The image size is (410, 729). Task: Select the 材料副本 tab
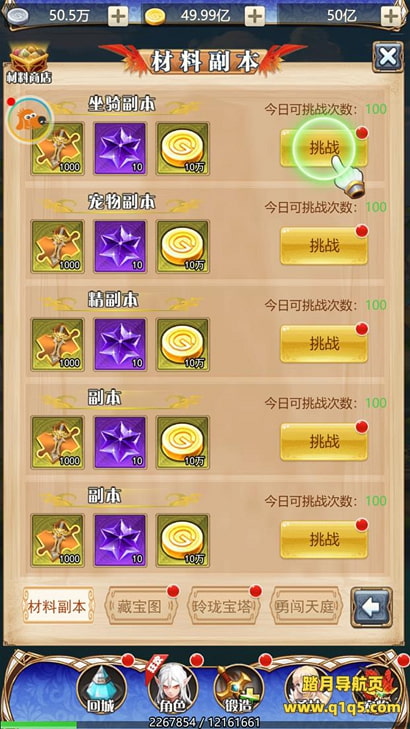[x=58, y=606]
